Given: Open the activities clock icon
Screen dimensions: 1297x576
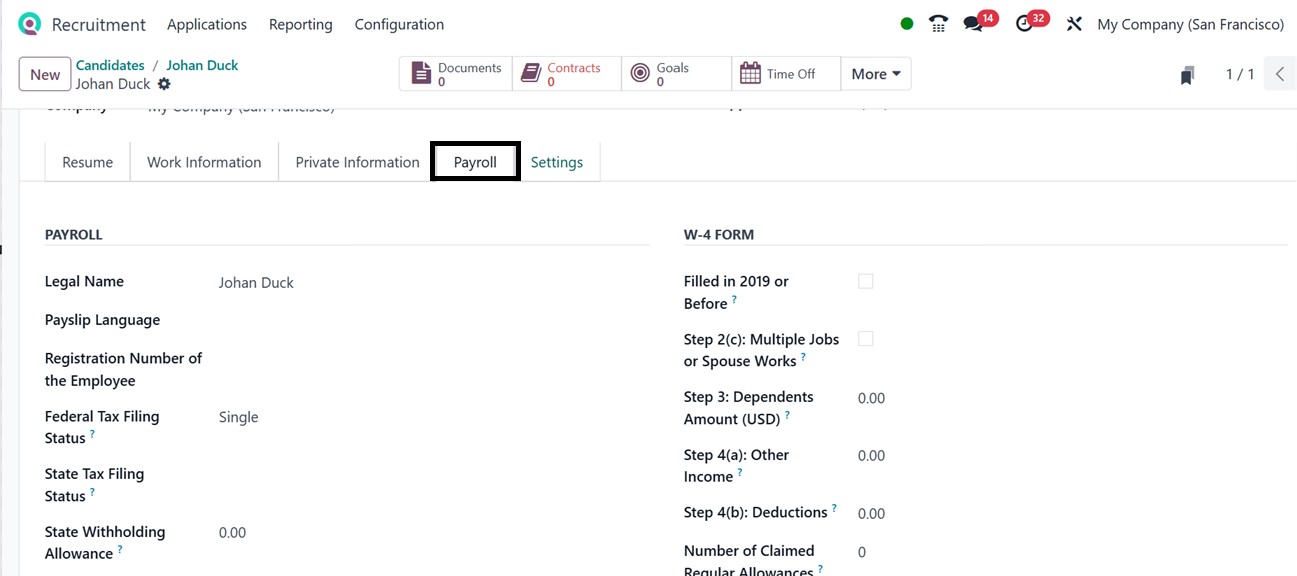Looking at the screenshot, I should [1024, 24].
